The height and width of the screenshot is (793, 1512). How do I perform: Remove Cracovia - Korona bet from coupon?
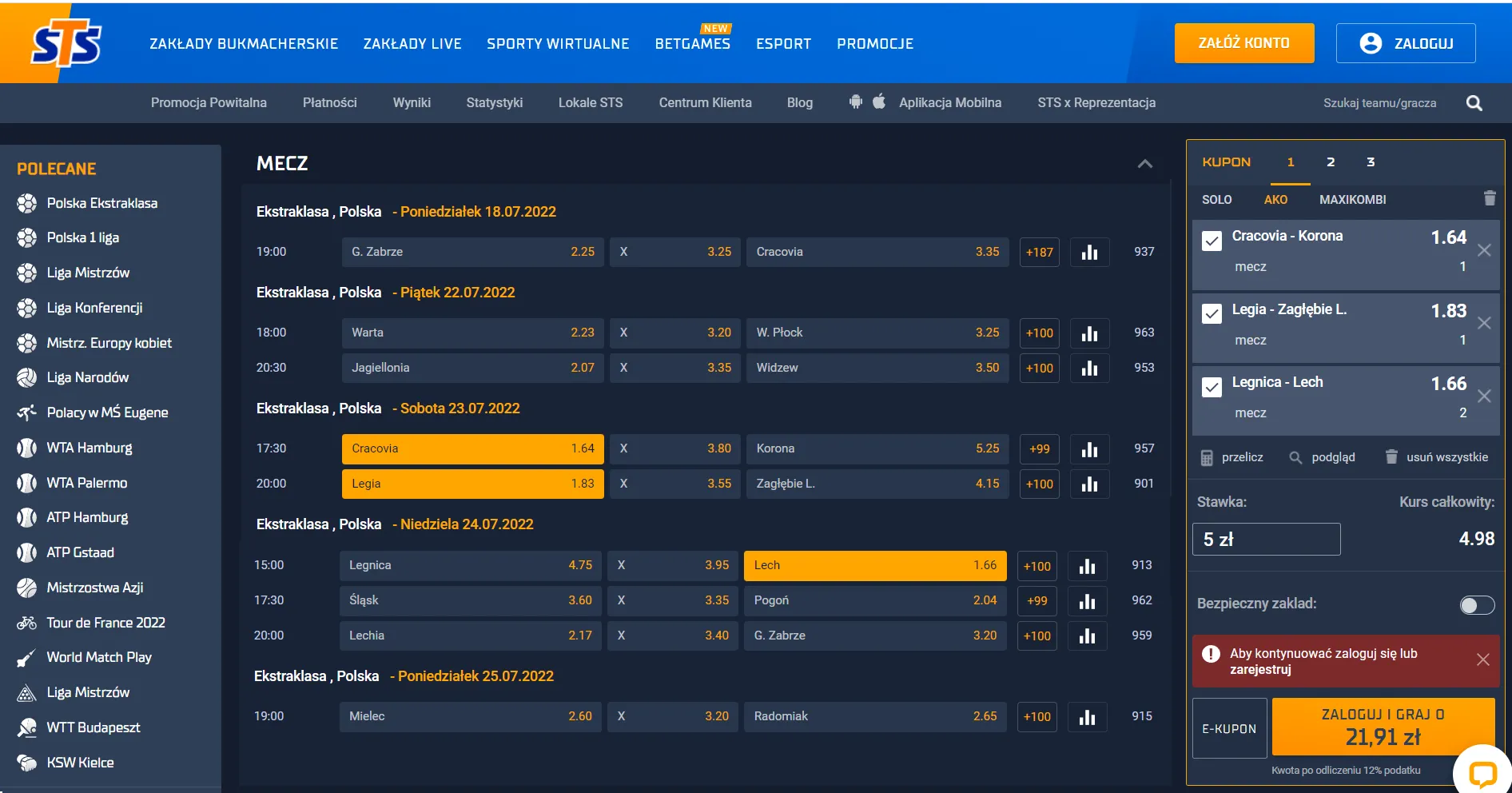pyautogui.click(x=1484, y=250)
